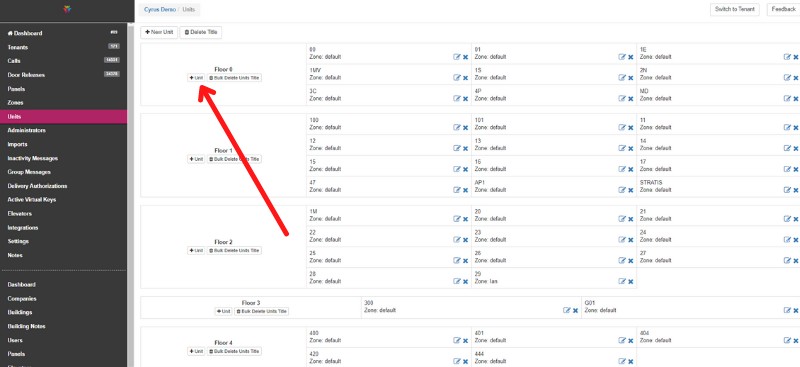Edit unit 23 with its pencil icon

(622, 239)
